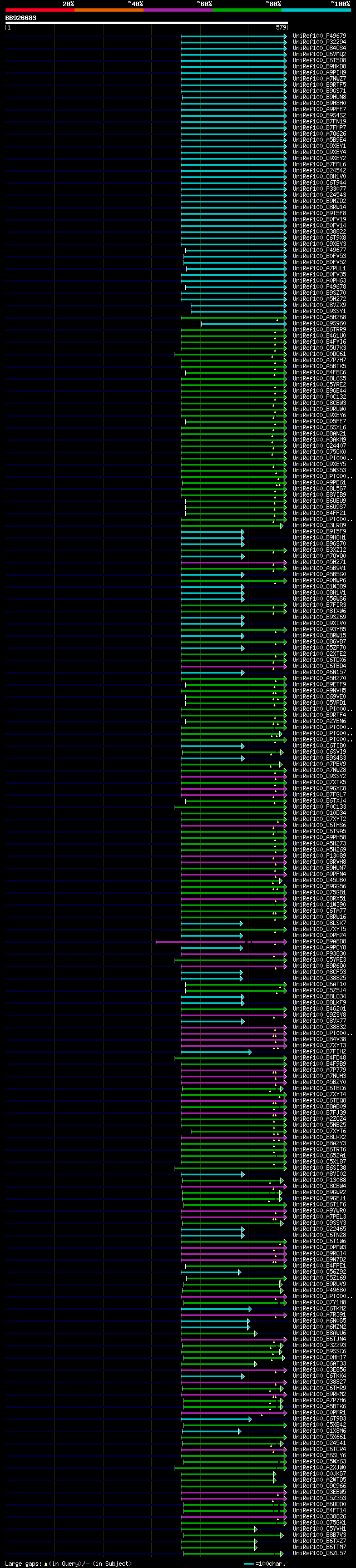This screenshot has width=356, height=1568.
Task: Select UniRef100_Q3LRD9
Action: [319, 526]
